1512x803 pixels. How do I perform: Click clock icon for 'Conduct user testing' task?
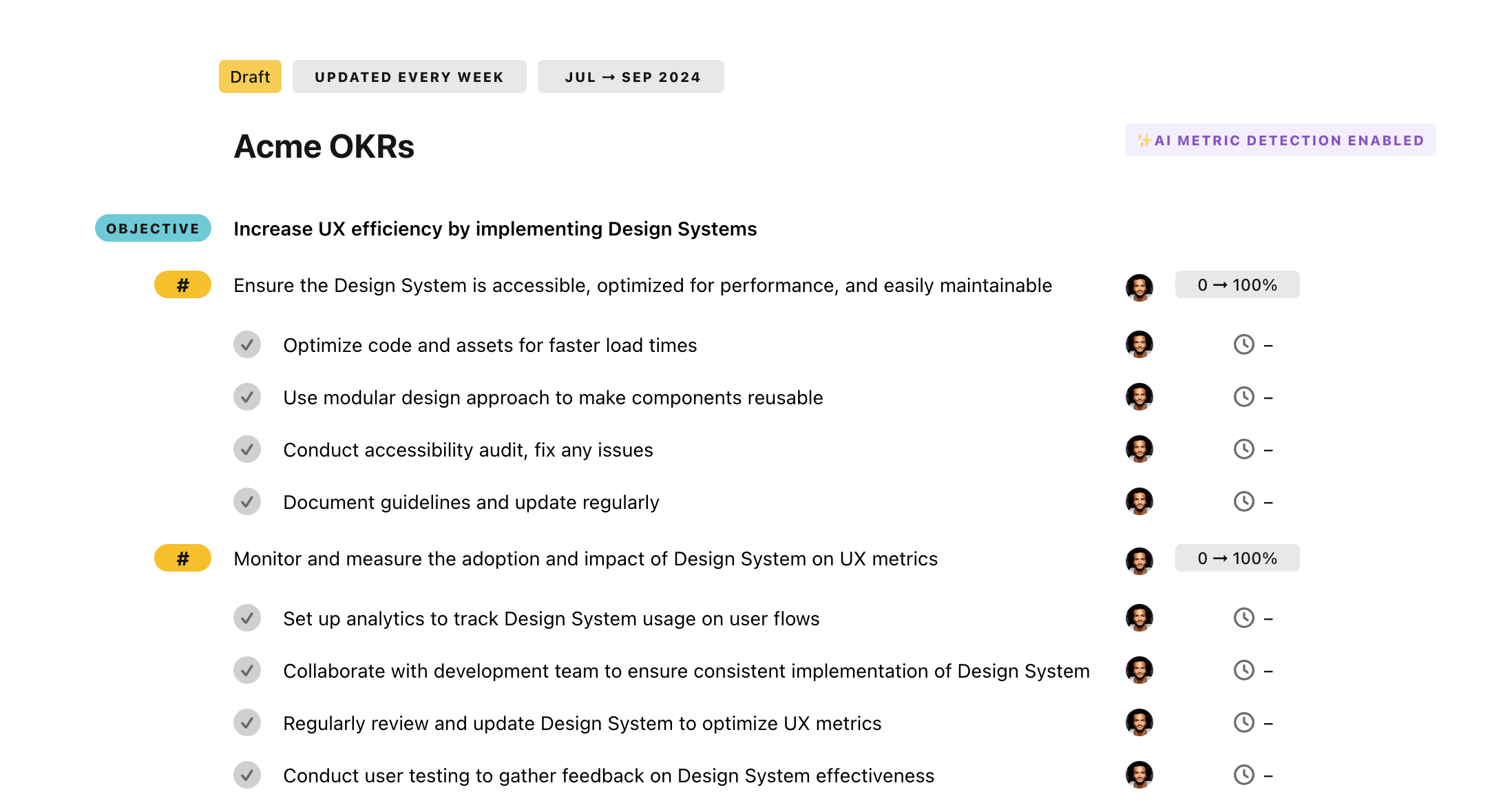[1243, 775]
